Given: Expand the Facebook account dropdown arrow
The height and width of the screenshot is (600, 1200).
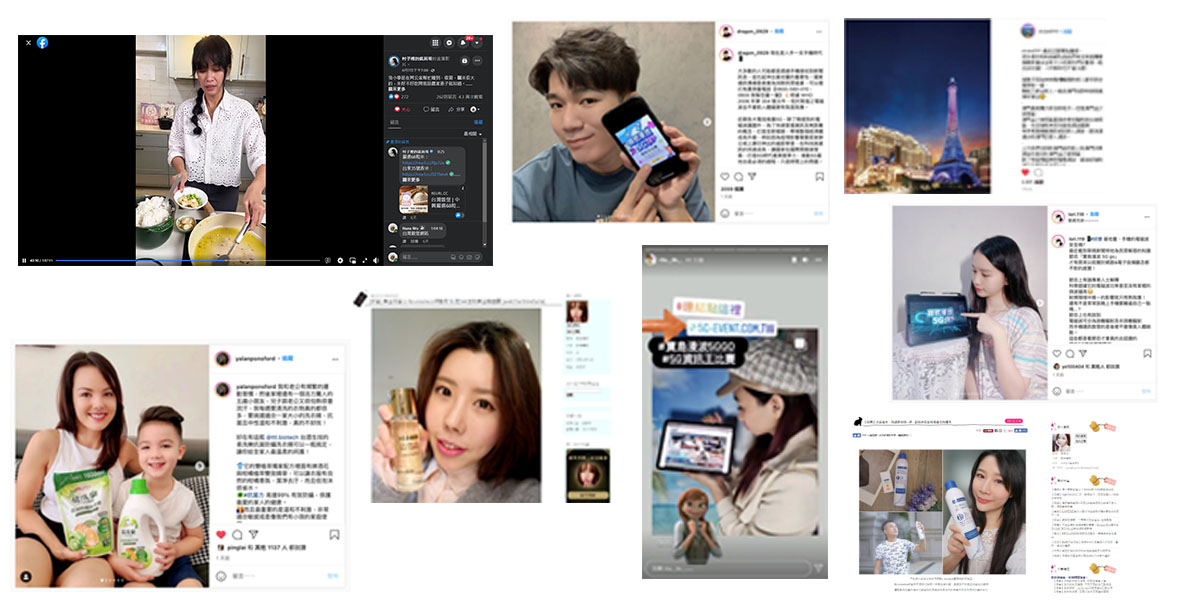Looking at the screenshot, I should [478, 43].
